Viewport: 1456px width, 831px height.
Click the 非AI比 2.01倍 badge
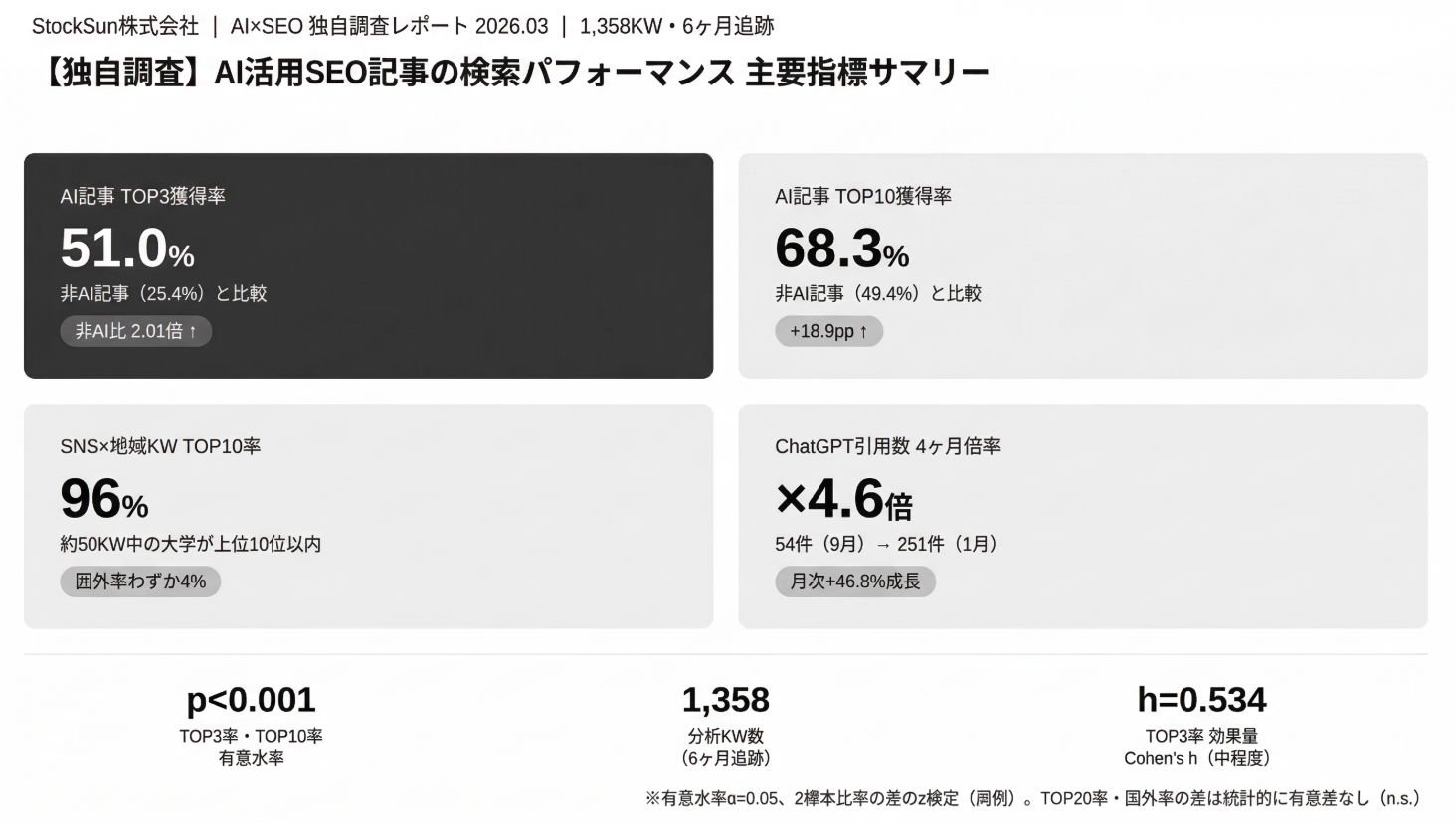[135, 331]
